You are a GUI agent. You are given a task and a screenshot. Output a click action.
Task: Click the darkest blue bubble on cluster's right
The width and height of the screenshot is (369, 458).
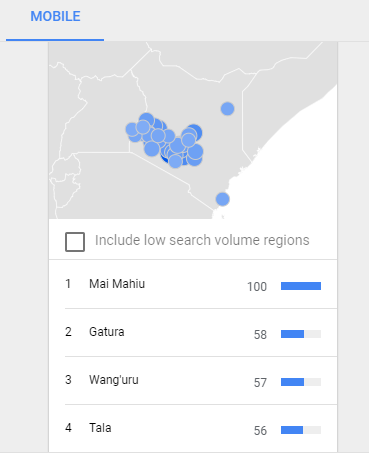click(196, 131)
